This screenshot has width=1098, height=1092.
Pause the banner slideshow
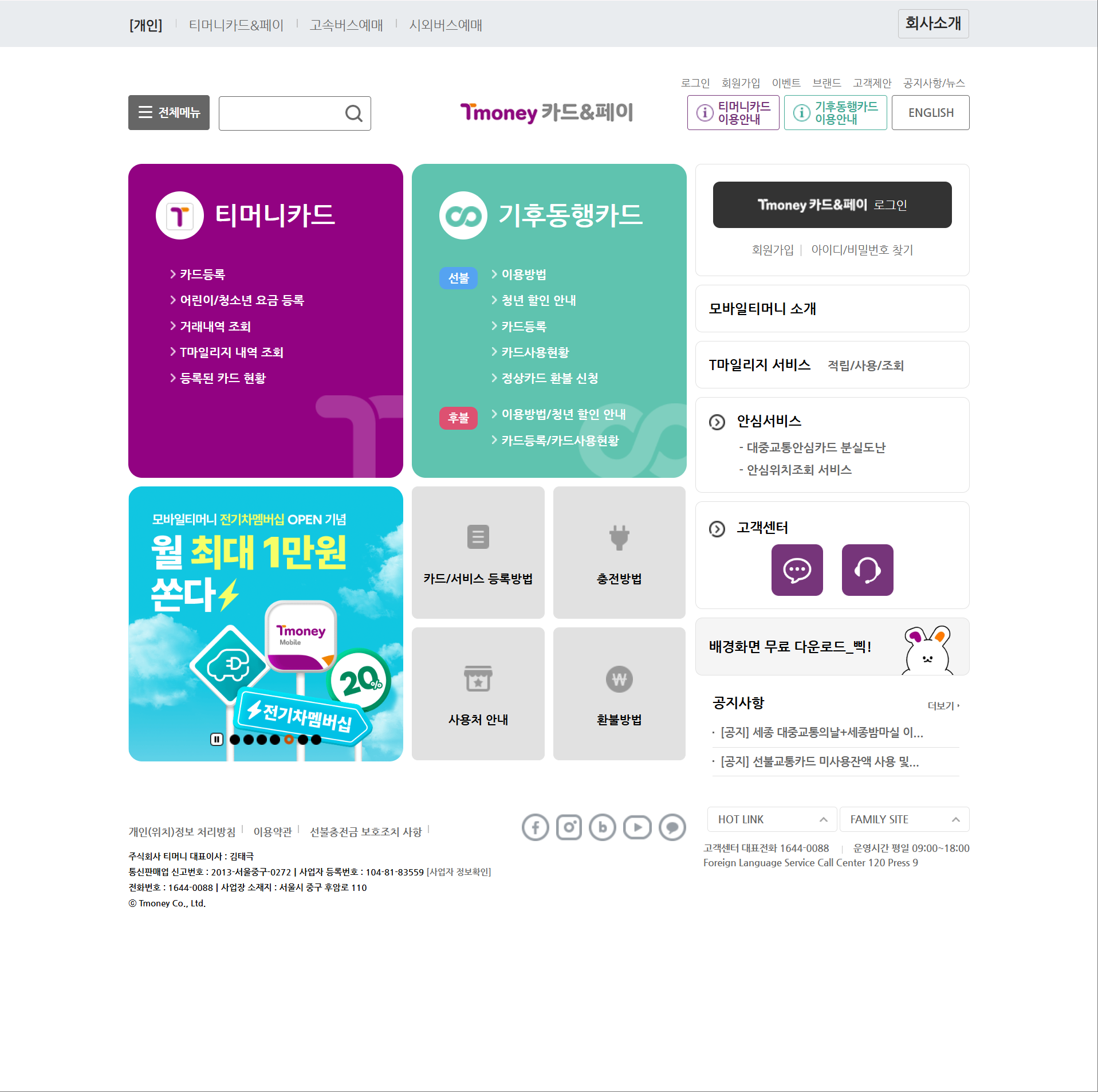(x=217, y=740)
